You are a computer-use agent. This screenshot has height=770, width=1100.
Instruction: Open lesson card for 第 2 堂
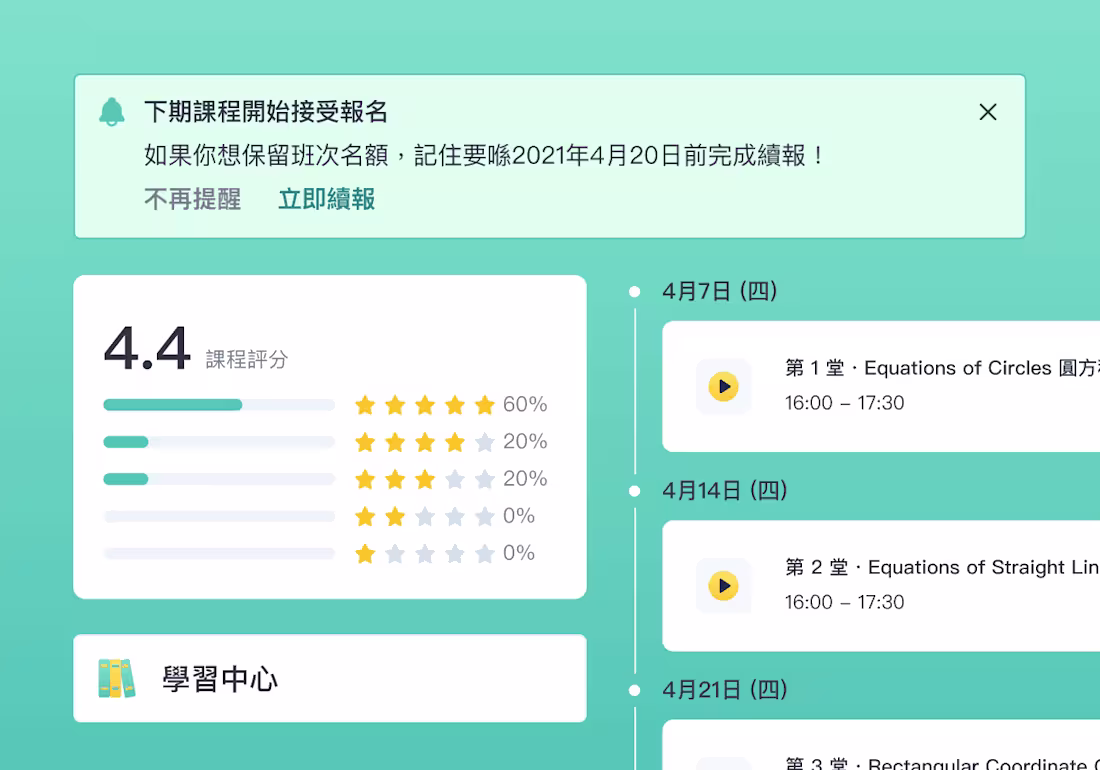[900, 586]
